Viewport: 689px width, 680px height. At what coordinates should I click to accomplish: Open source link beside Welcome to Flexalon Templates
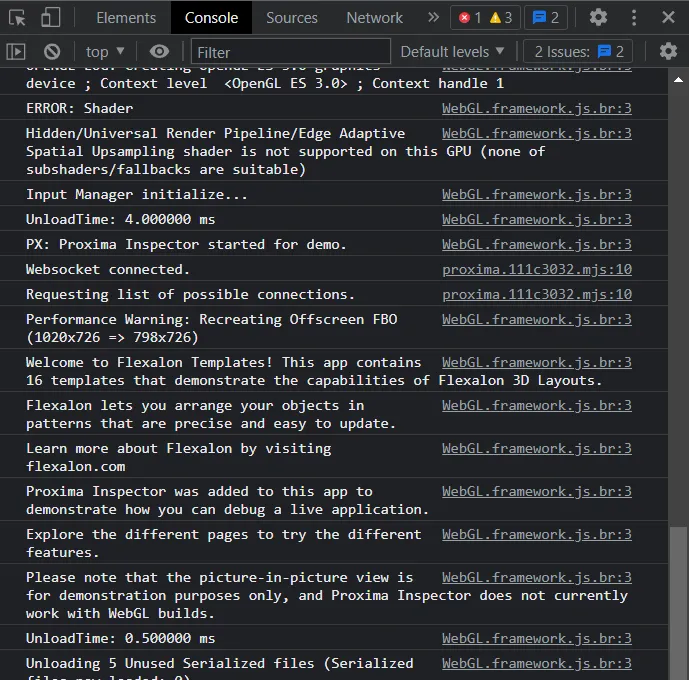coord(537,362)
